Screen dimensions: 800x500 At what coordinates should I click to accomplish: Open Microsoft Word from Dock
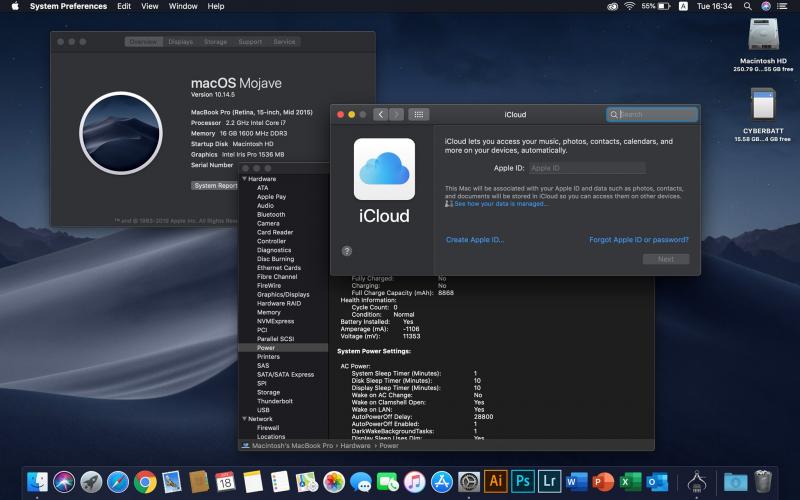pos(577,482)
